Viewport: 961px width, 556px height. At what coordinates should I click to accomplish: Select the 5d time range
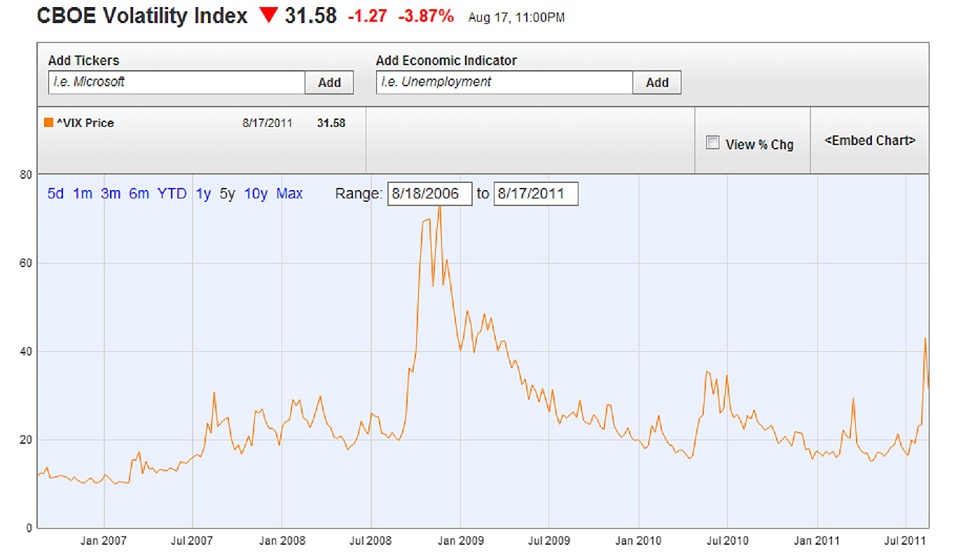(55, 194)
